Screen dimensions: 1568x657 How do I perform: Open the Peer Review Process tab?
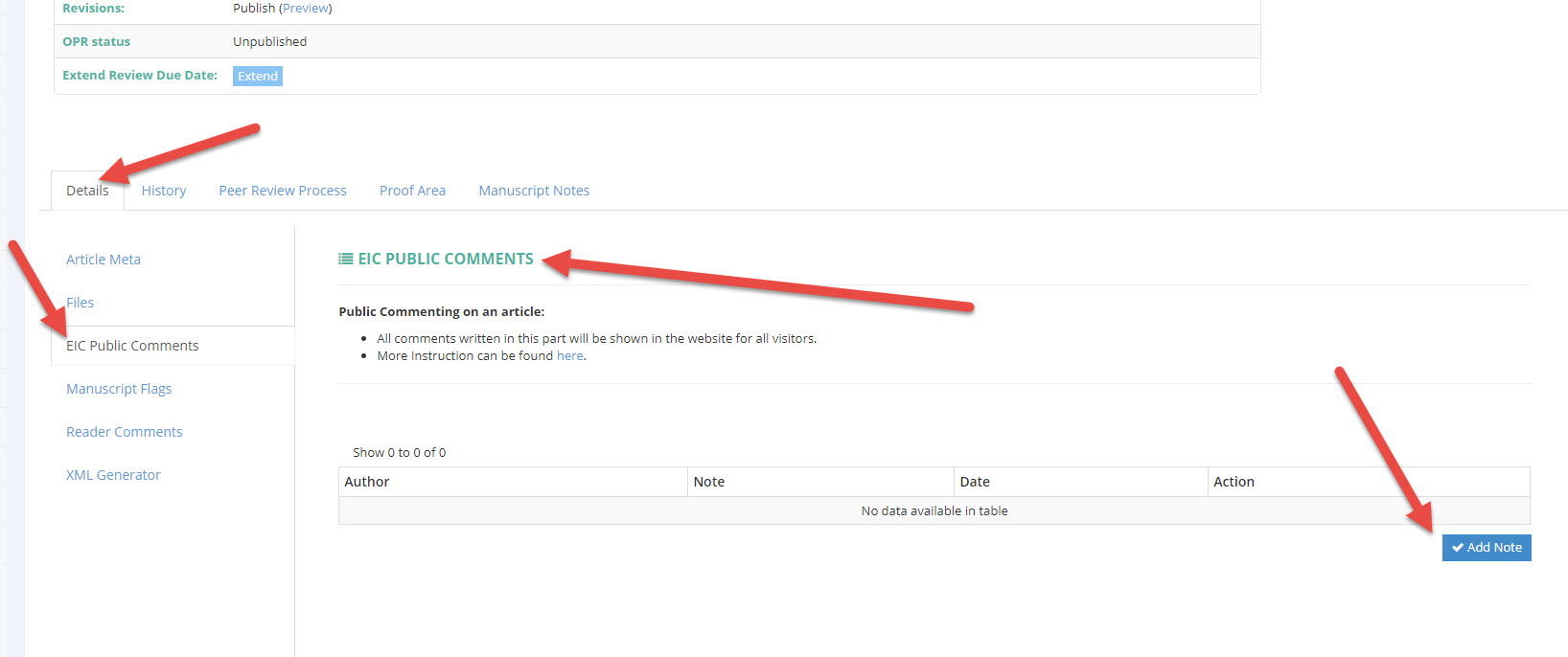click(x=283, y=191)
